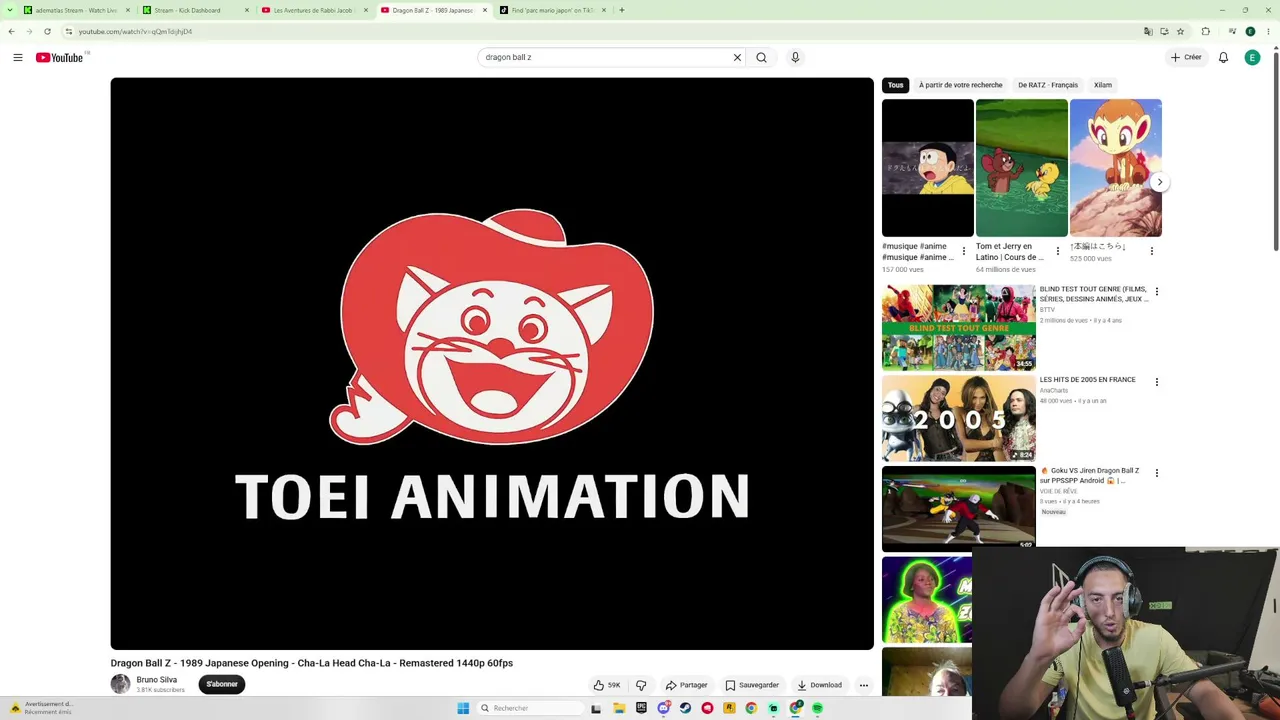The height and width of the screenshot is (720, 1280).
Task: Open the YouTube hamburger guide menu
Action: (x=18, y=57)
